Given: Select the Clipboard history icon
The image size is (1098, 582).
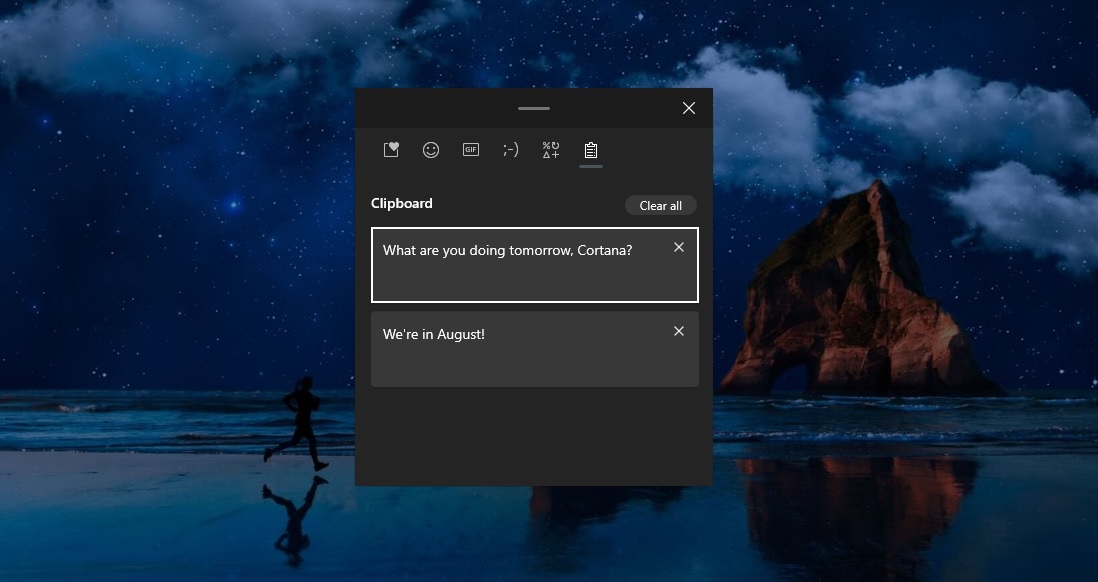Looking at the screenshot, I should [x=590, y=149].
